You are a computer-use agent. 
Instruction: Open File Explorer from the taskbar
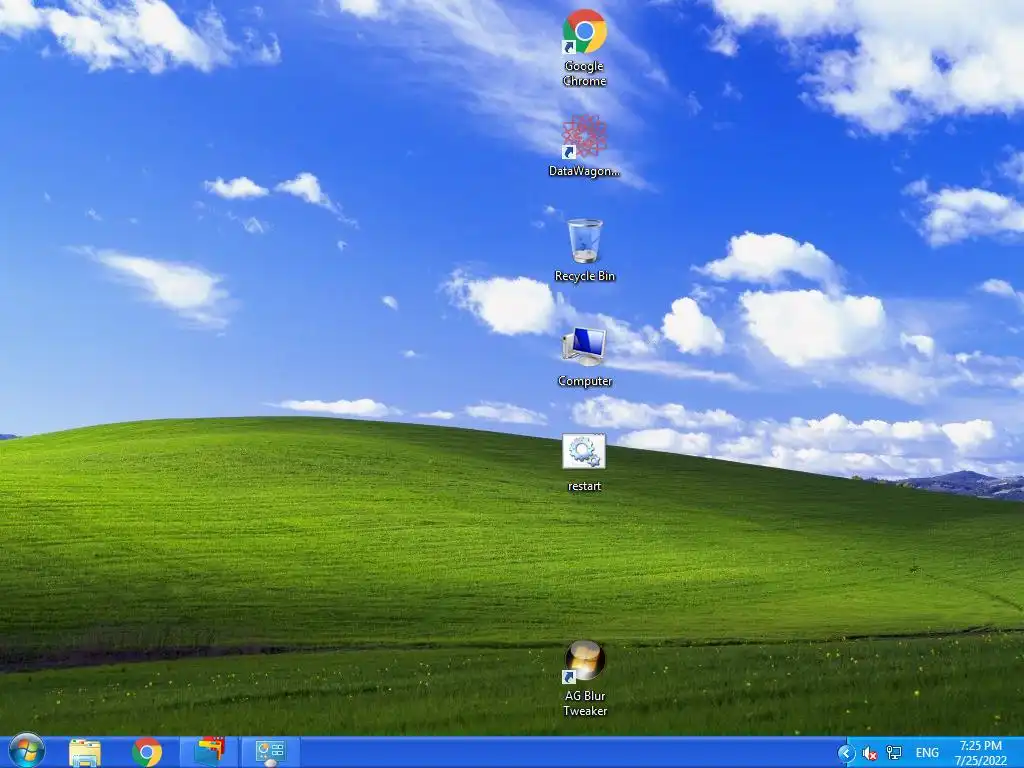pos(85,753)
